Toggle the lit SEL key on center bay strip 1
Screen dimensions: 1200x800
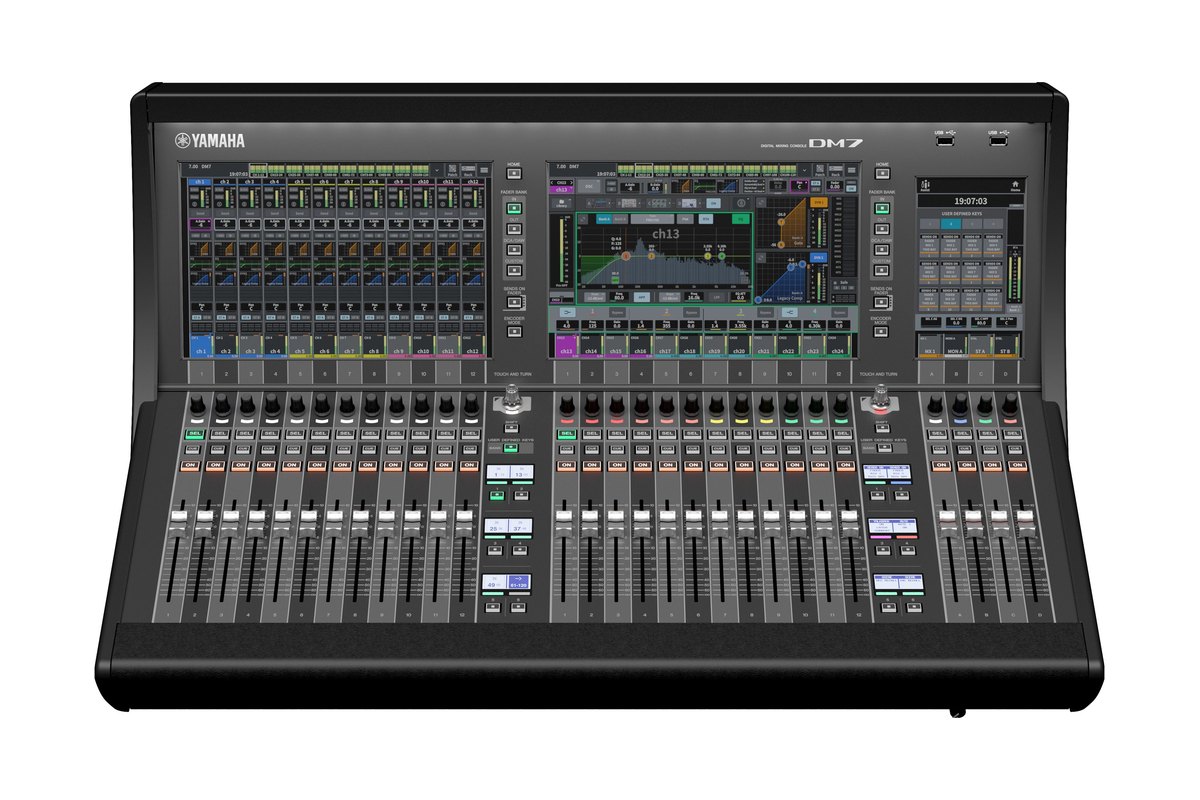pos(567,434)
